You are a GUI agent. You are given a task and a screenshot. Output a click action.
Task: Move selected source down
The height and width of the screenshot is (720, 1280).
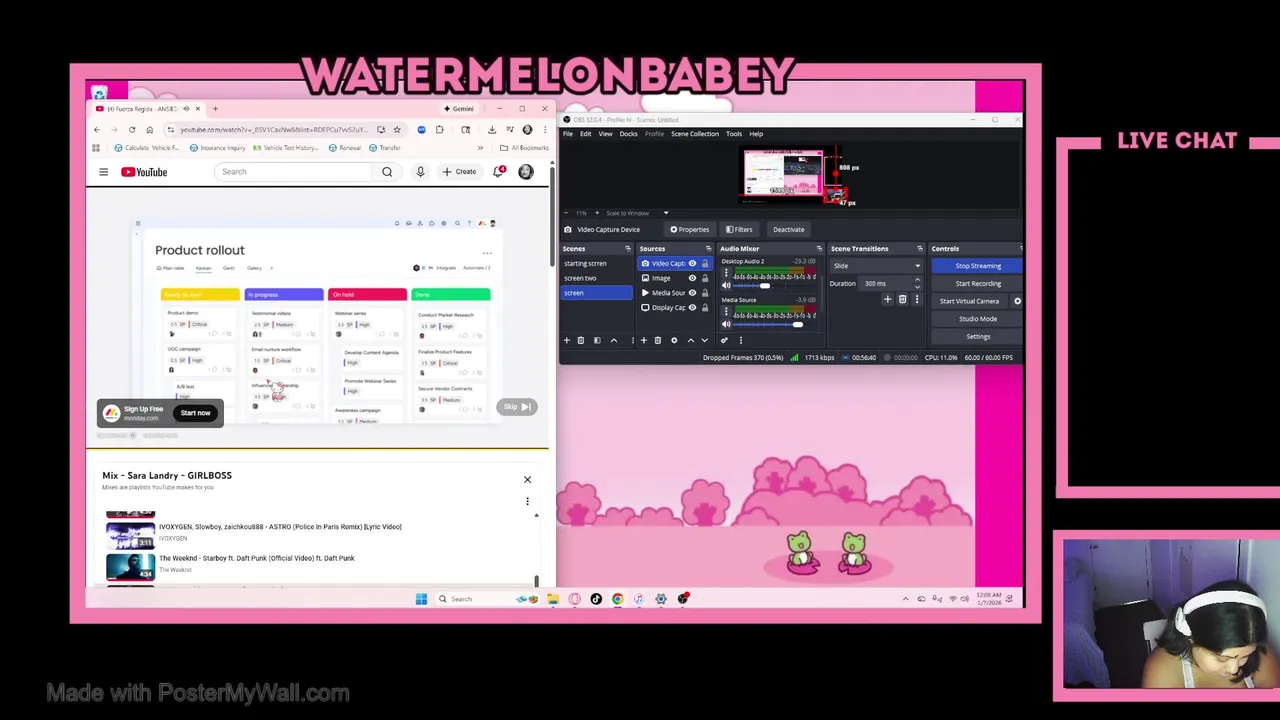[704, 340]
